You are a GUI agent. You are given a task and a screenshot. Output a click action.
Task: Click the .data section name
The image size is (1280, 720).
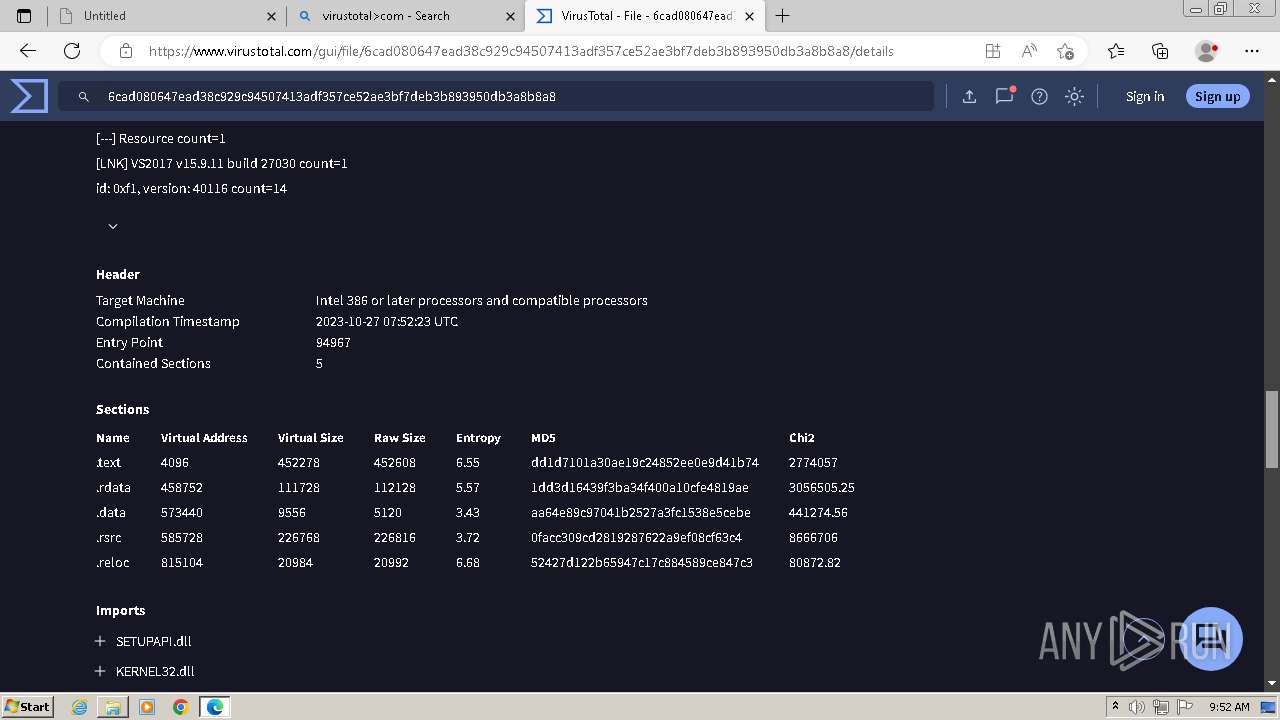pos(110,513)
